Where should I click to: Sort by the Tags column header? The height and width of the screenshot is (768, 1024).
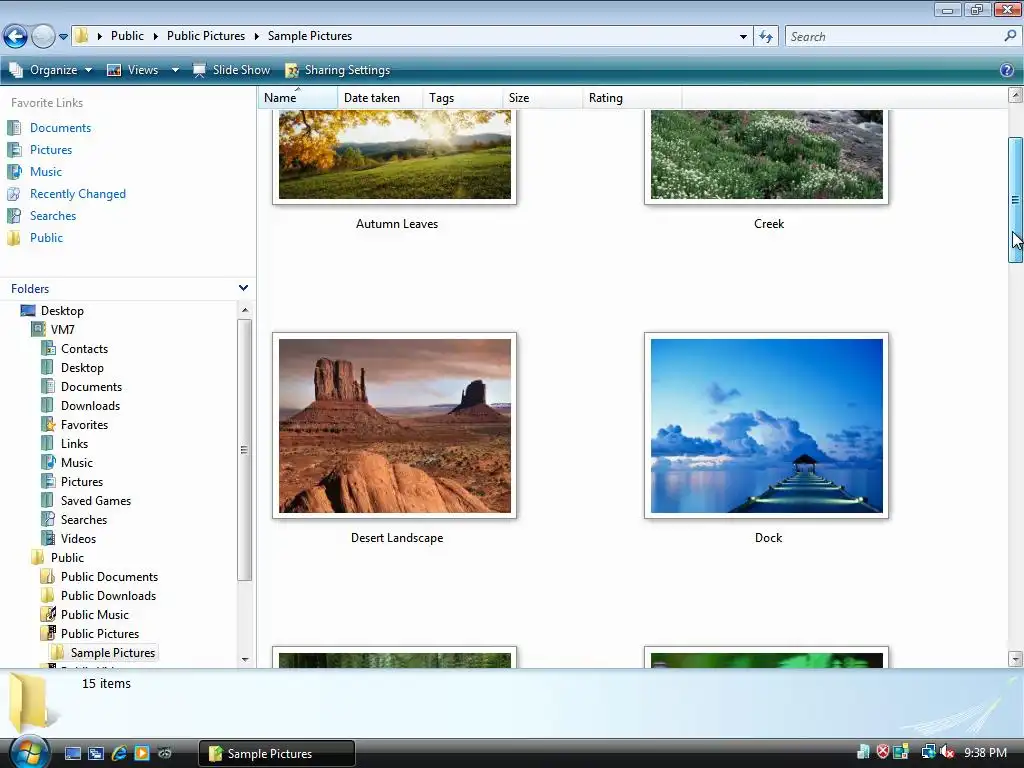point(463,98)
